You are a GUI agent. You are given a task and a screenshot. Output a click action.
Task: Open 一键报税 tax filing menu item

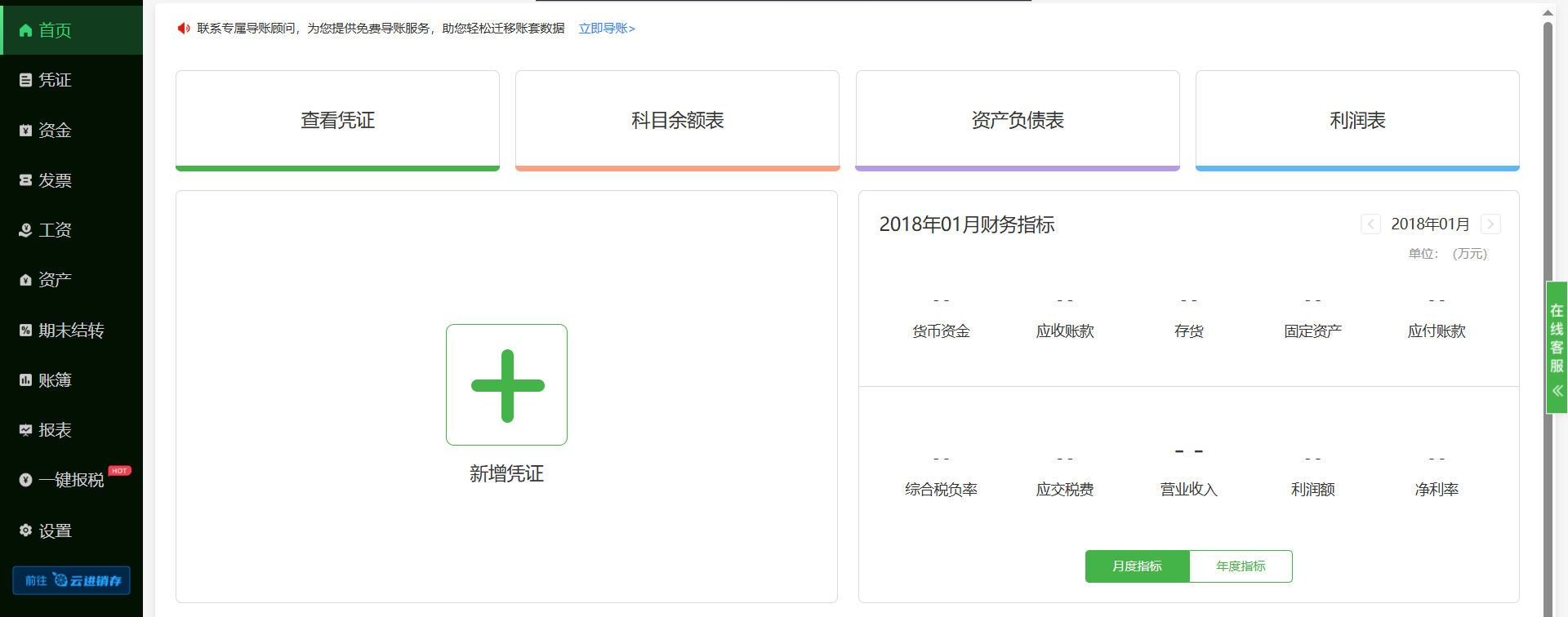click(x=71, y=480)
